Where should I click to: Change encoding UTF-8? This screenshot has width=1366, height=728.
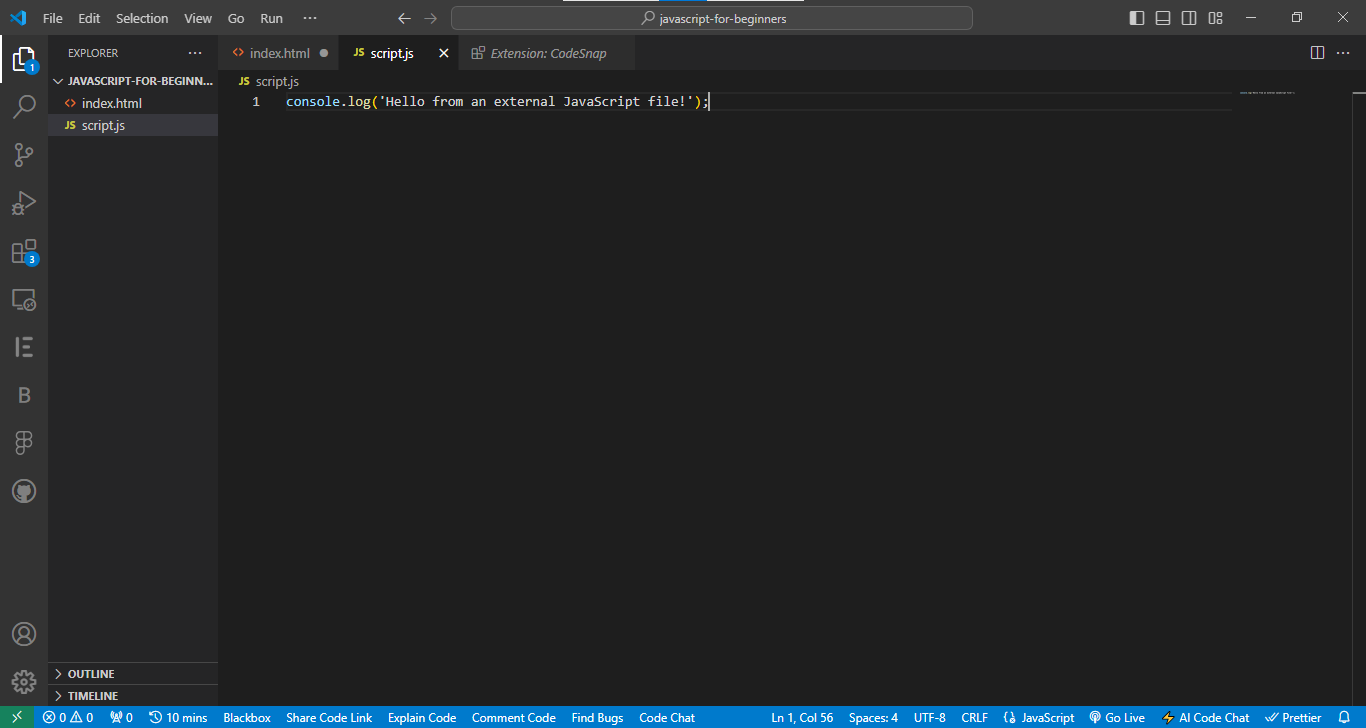929,717
